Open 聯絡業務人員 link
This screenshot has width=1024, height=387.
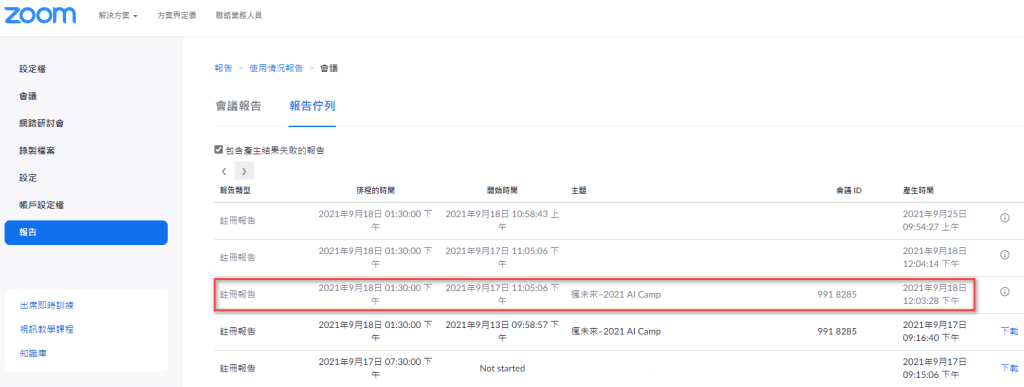[239, 15]
